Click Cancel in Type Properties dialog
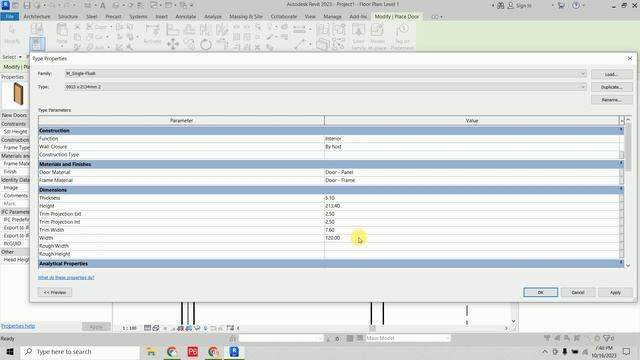 [578, 292]
